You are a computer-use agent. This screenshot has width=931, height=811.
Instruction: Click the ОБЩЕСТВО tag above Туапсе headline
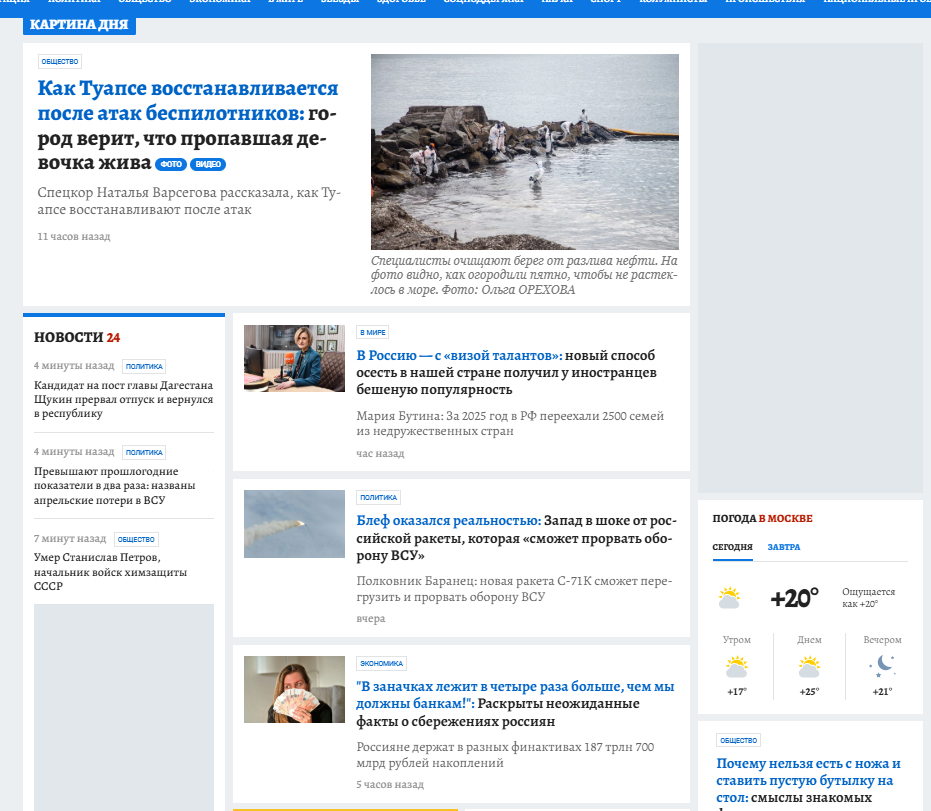pyautogui.click(x=60, y=62)
